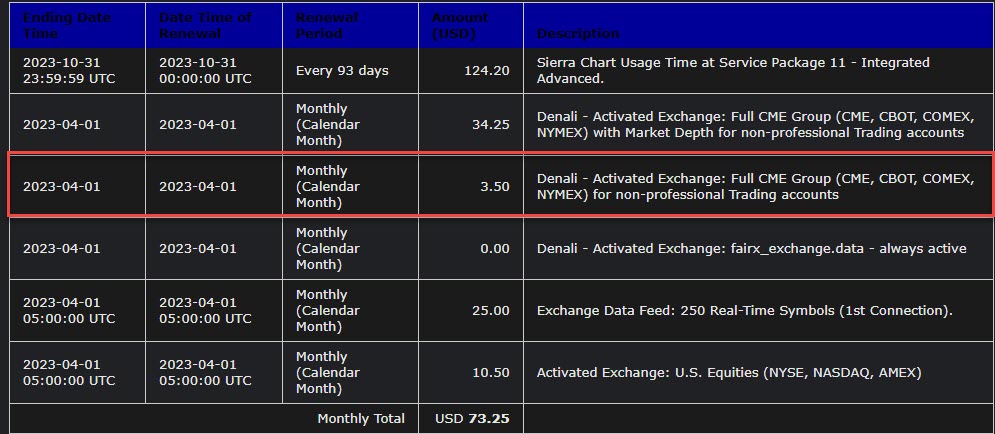
Task: Click the 3.50 amount in highlighted row
Action: 495,186
